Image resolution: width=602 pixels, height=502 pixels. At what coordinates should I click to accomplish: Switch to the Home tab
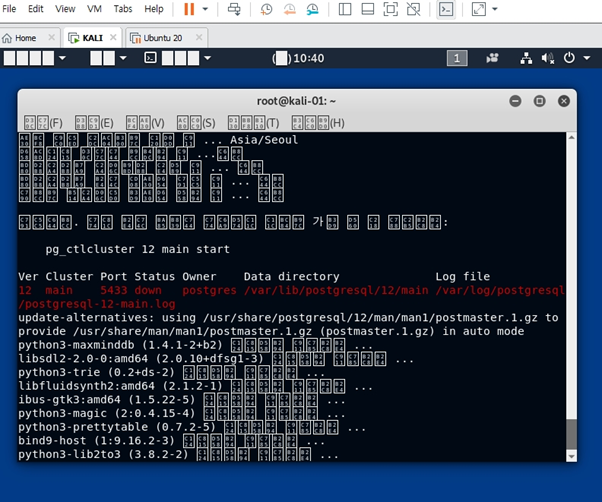(x=25, y=38)
